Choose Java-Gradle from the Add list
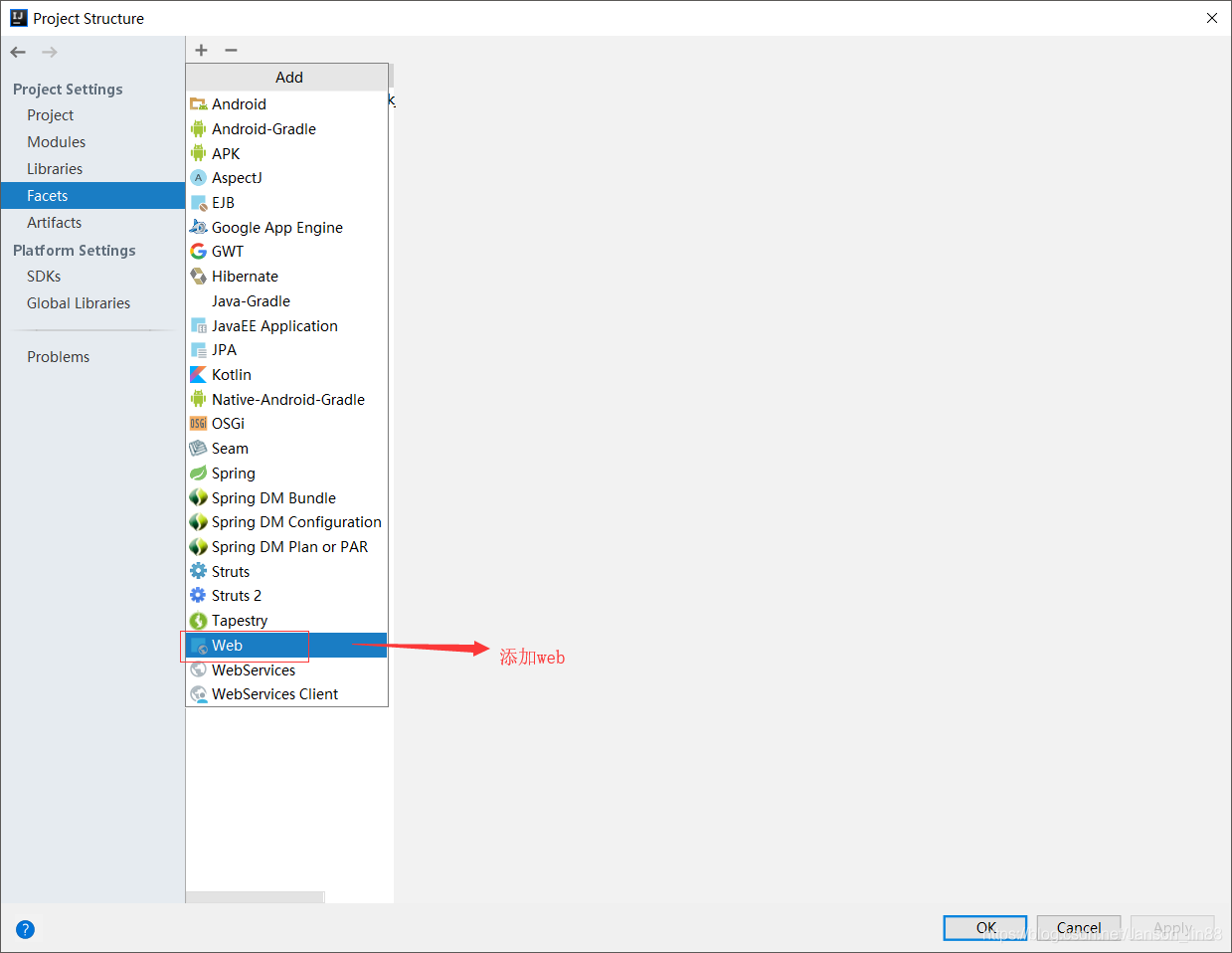The height and width of the screenshot is (953, 1232). (x=286, y=301)
